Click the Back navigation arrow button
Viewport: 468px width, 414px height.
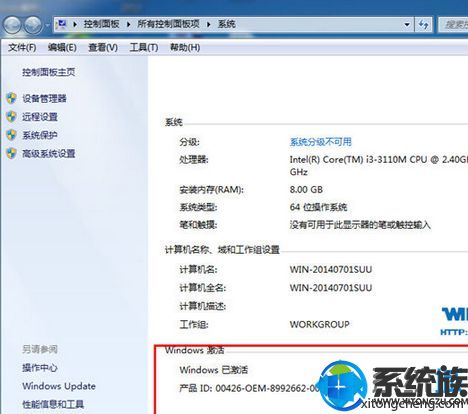click(x=12, y=24)
